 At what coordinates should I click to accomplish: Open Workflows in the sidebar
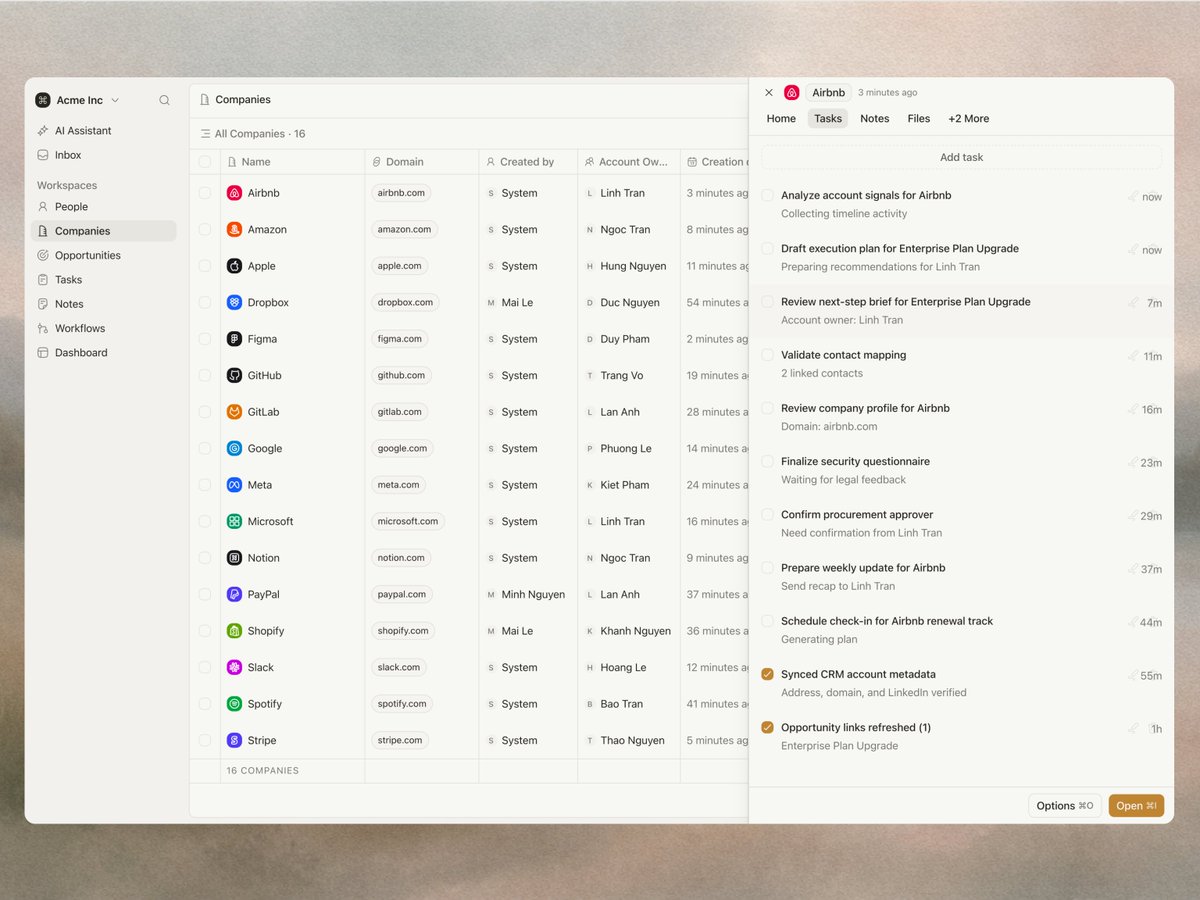click(103, 328)
